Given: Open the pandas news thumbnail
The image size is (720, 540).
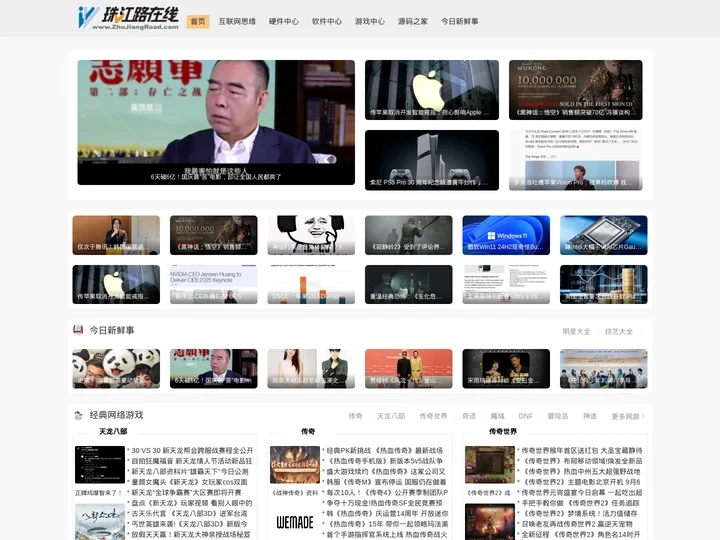Looking at the screenshot, I should 116,369.
